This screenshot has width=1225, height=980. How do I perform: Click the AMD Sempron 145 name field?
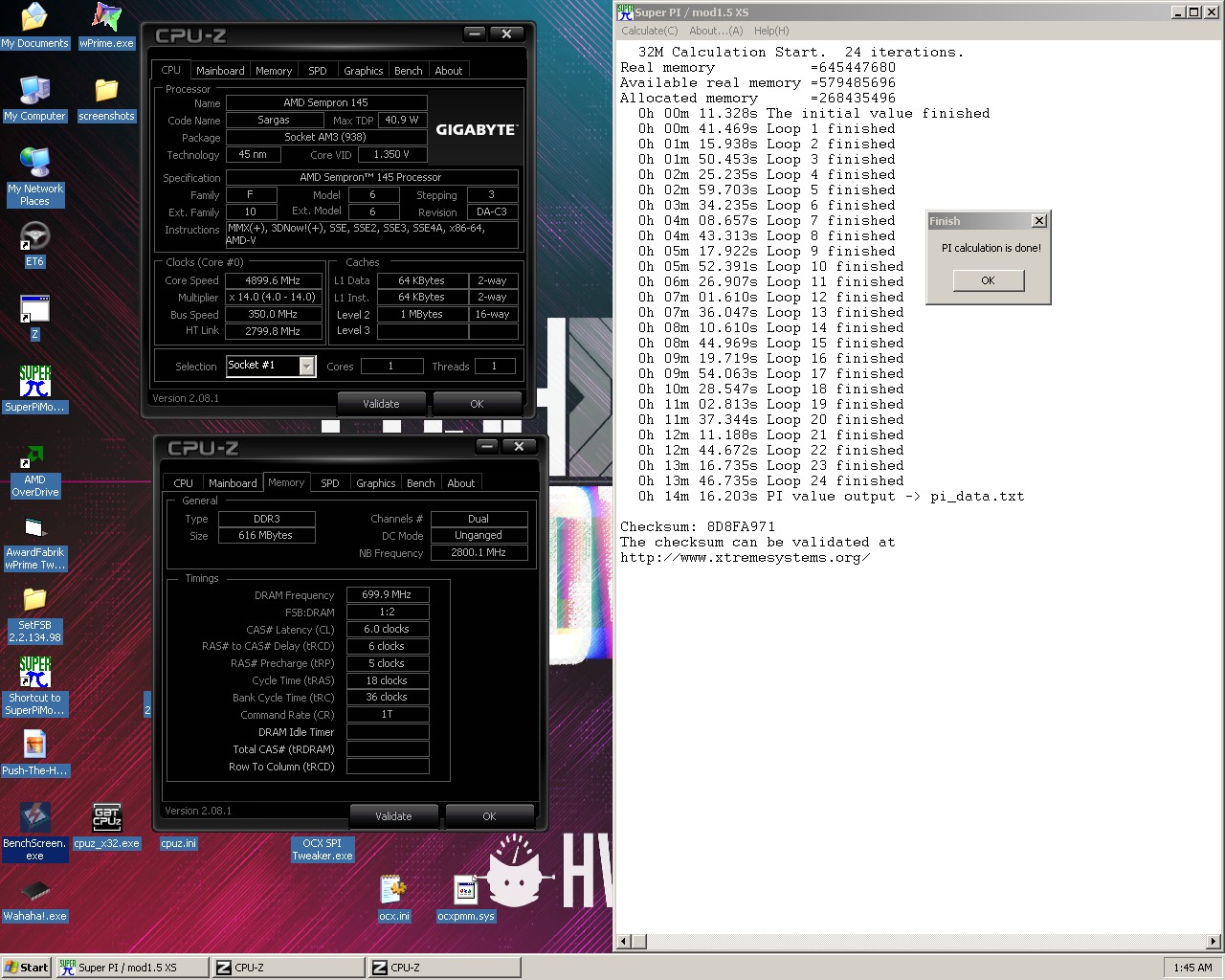(325, 102)
